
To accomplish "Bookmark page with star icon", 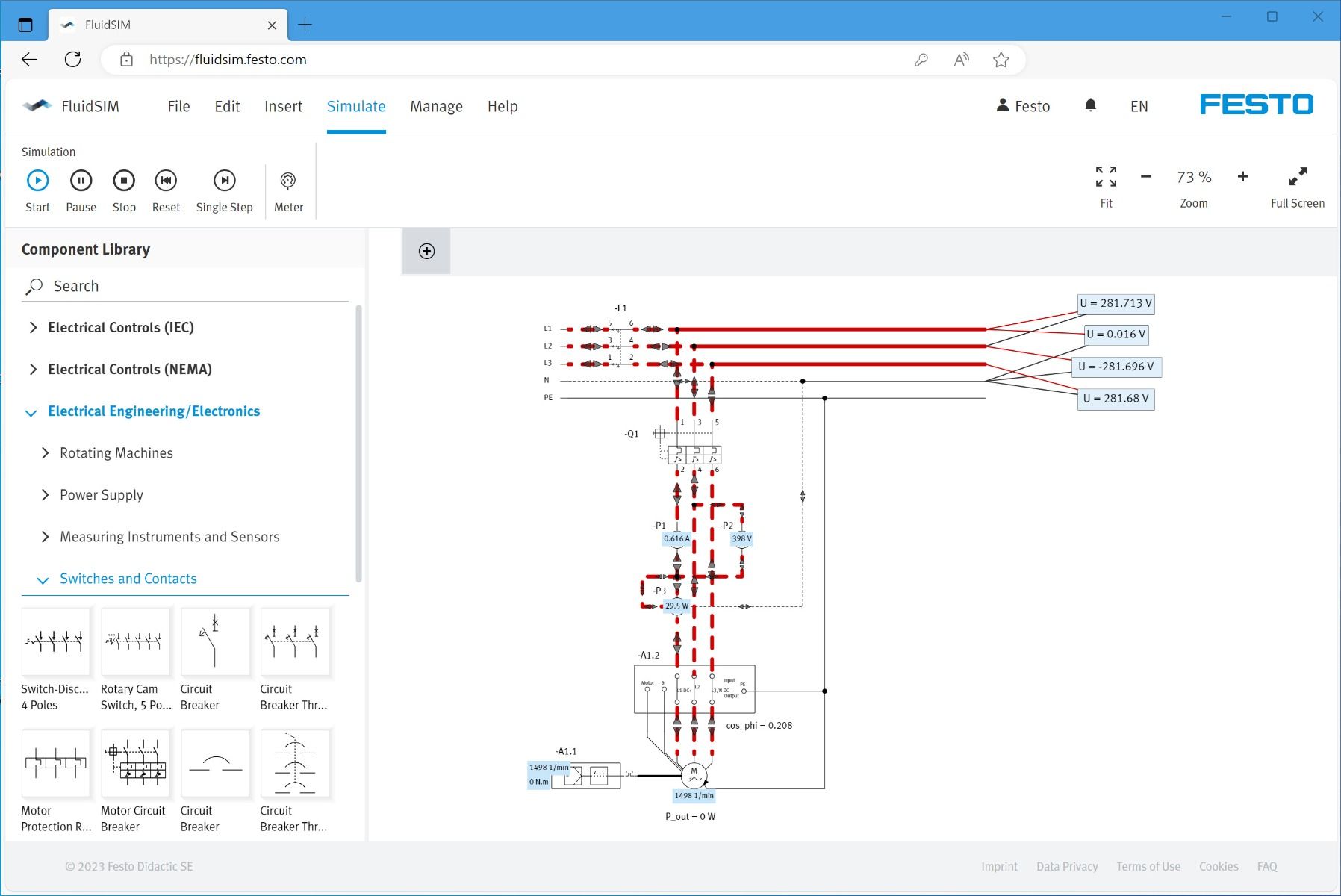I will tap(1001, 60).
